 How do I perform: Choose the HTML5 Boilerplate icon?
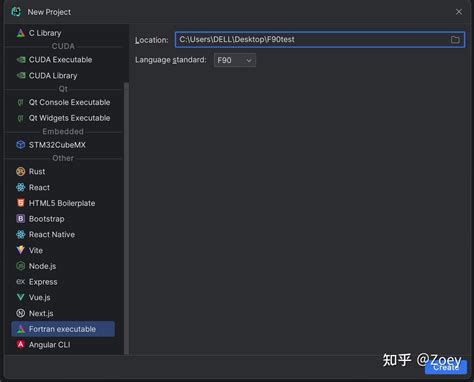tap(21, 203)
